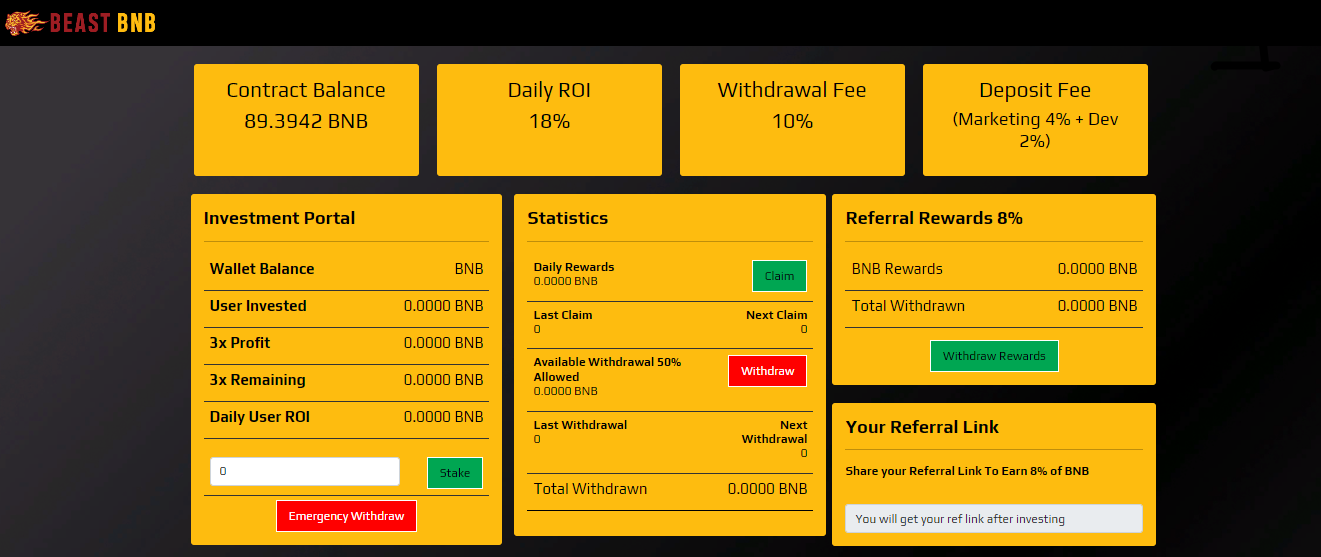Image resolution: width=1321 pixels, height=557 pixels.
Task: Focus the stake amount input field
Action: tap(305, 471)
